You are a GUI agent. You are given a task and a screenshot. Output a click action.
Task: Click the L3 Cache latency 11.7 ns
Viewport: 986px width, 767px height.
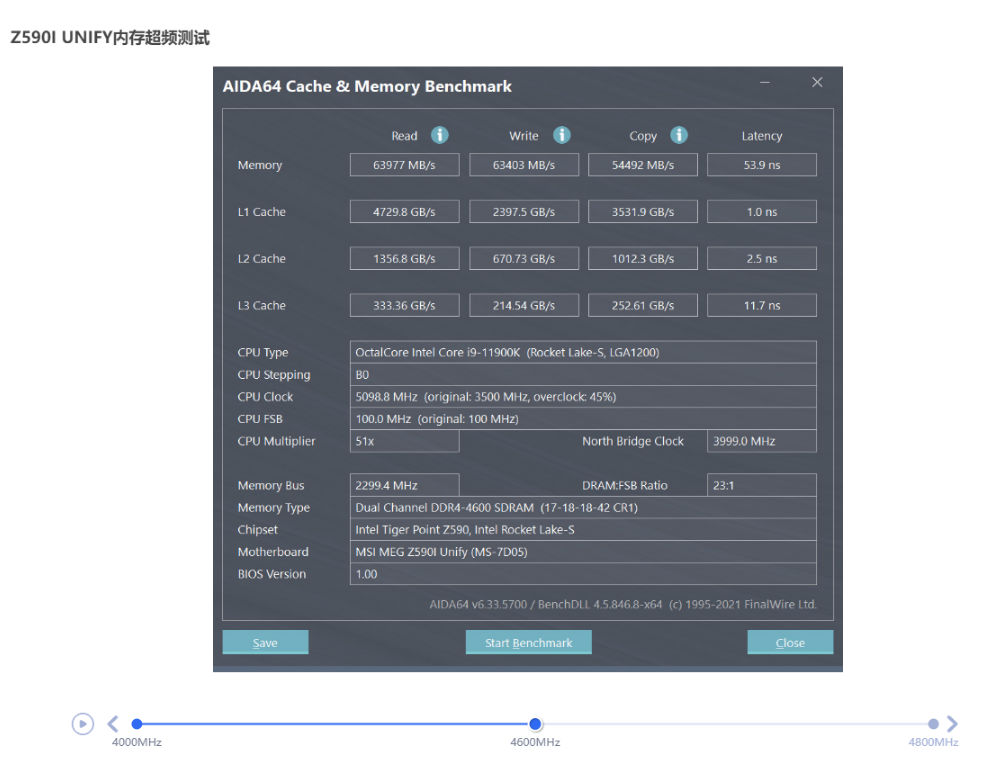(762, 306)
